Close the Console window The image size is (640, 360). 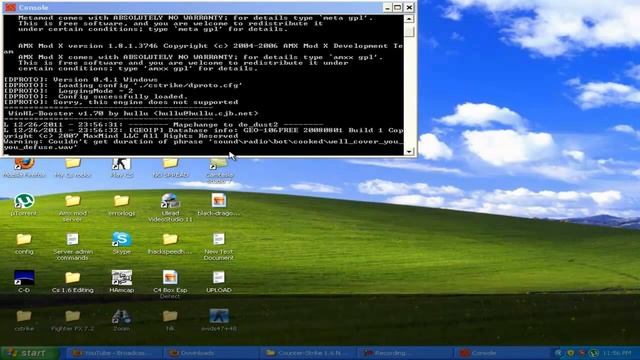[409, 7]
